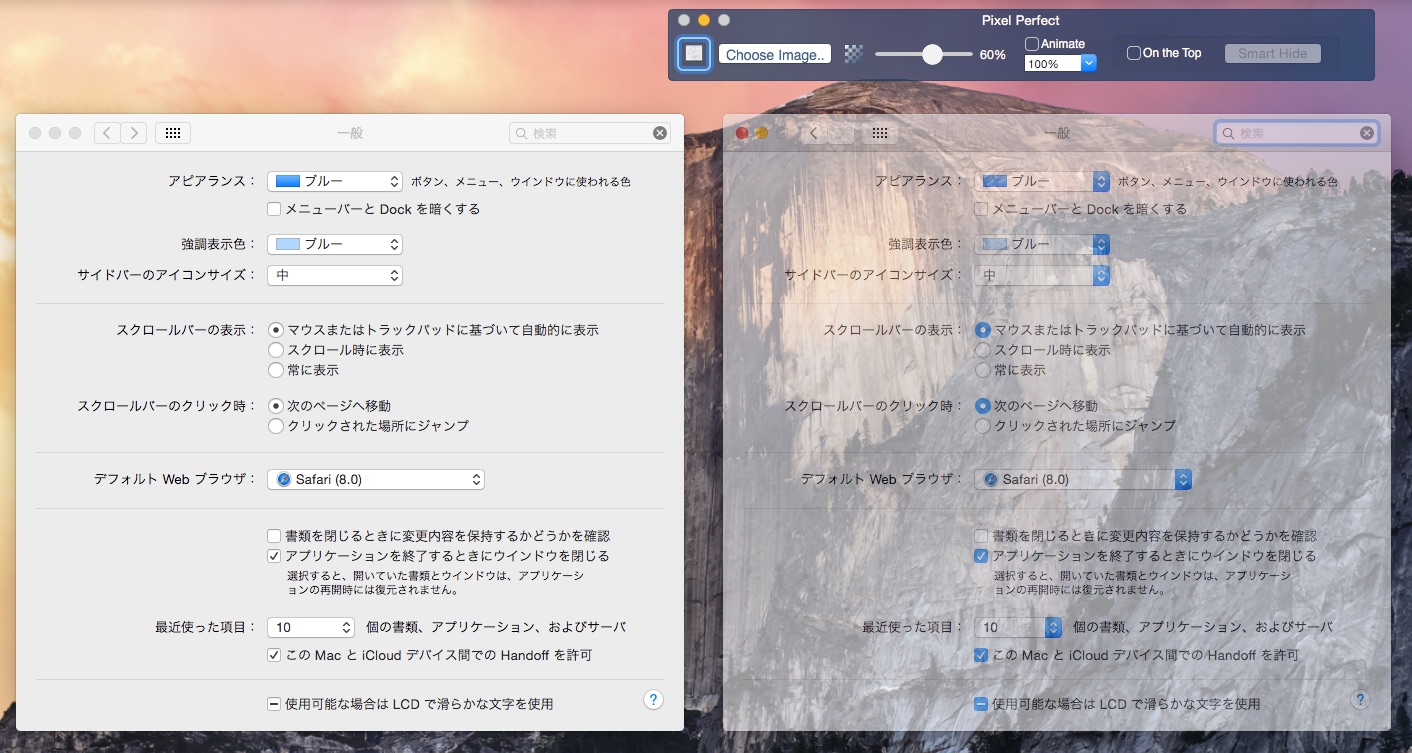Check 書類を閉じるときに変更内容を保持 in right window
The image size is (1412, 753).
(981, 536)
